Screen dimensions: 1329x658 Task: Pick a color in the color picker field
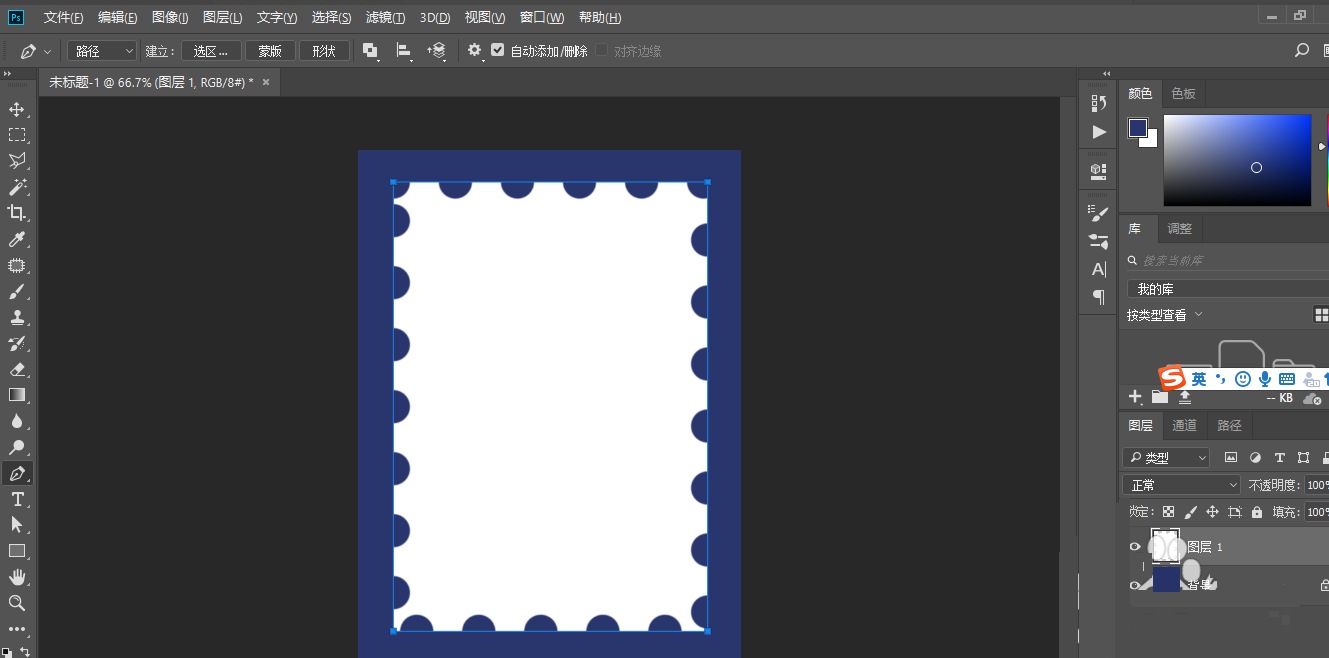(x=1237, y=160)
